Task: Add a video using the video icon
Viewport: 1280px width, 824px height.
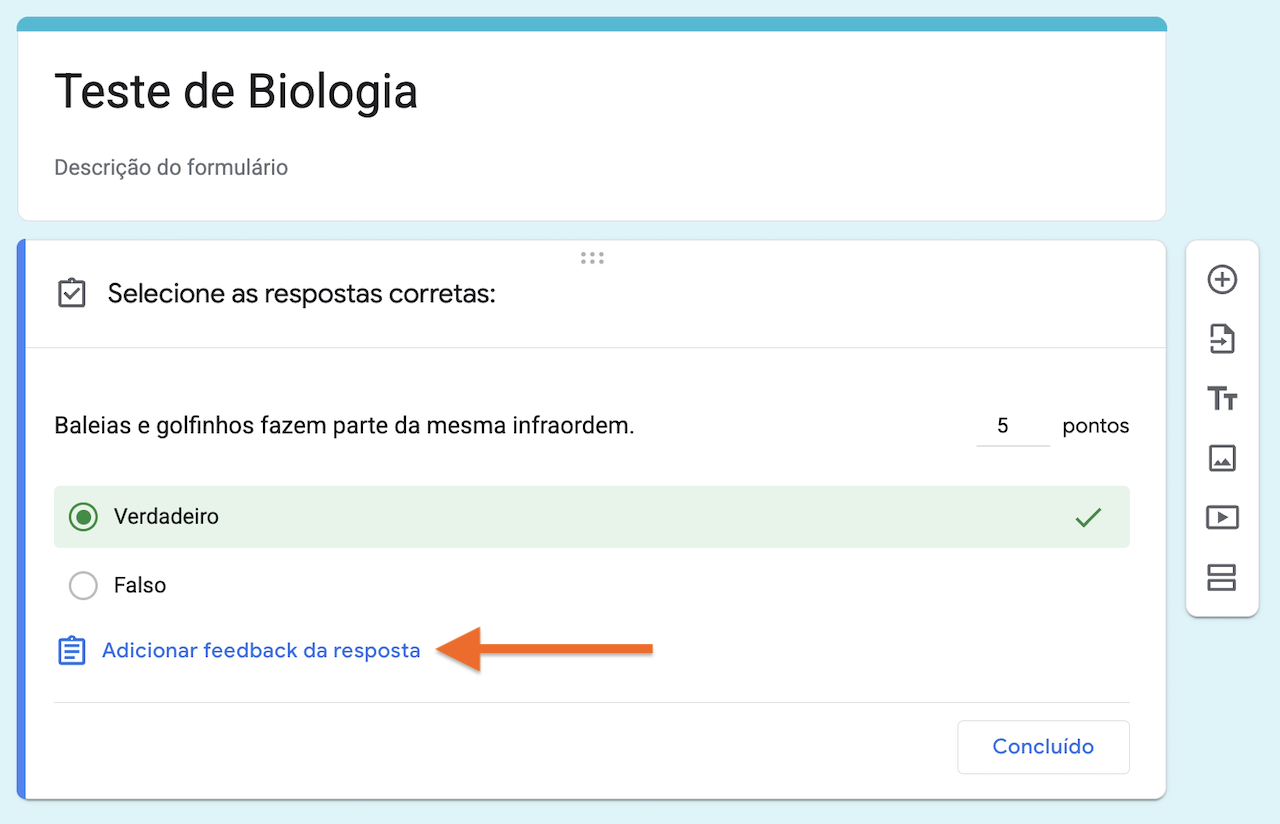Action: tap(1221, 517)
